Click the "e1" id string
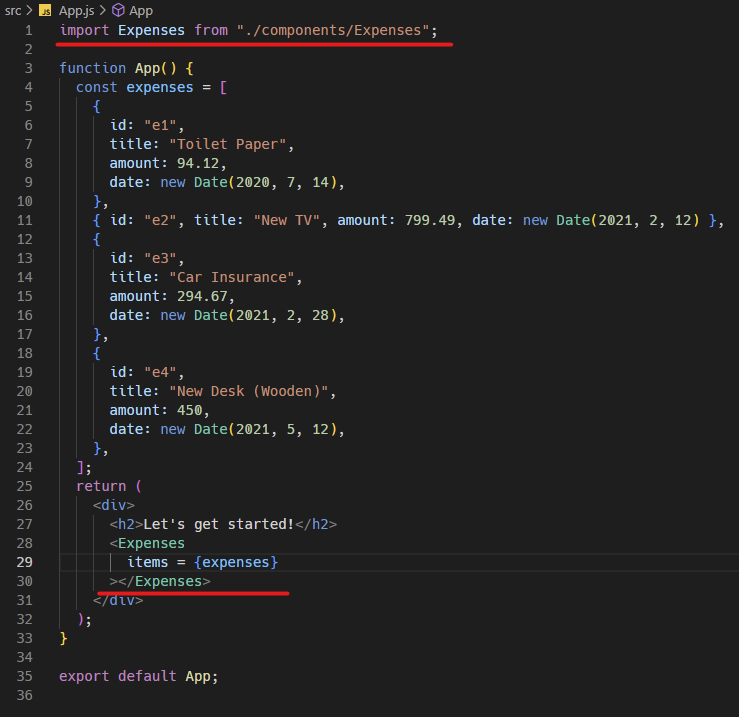739x717 pixels. [160, 125]
